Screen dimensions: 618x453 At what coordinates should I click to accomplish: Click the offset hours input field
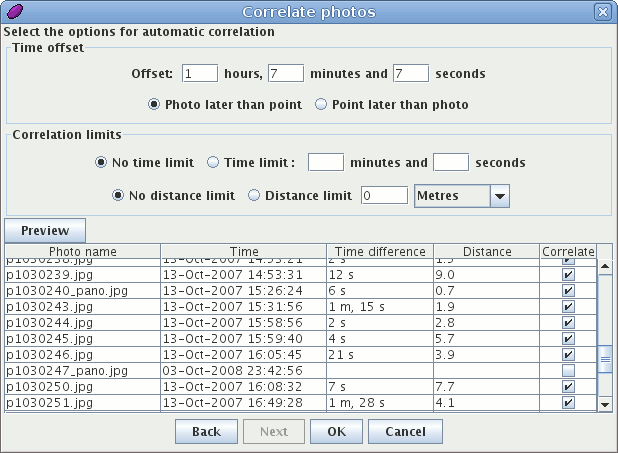click(x=200, y=73)
